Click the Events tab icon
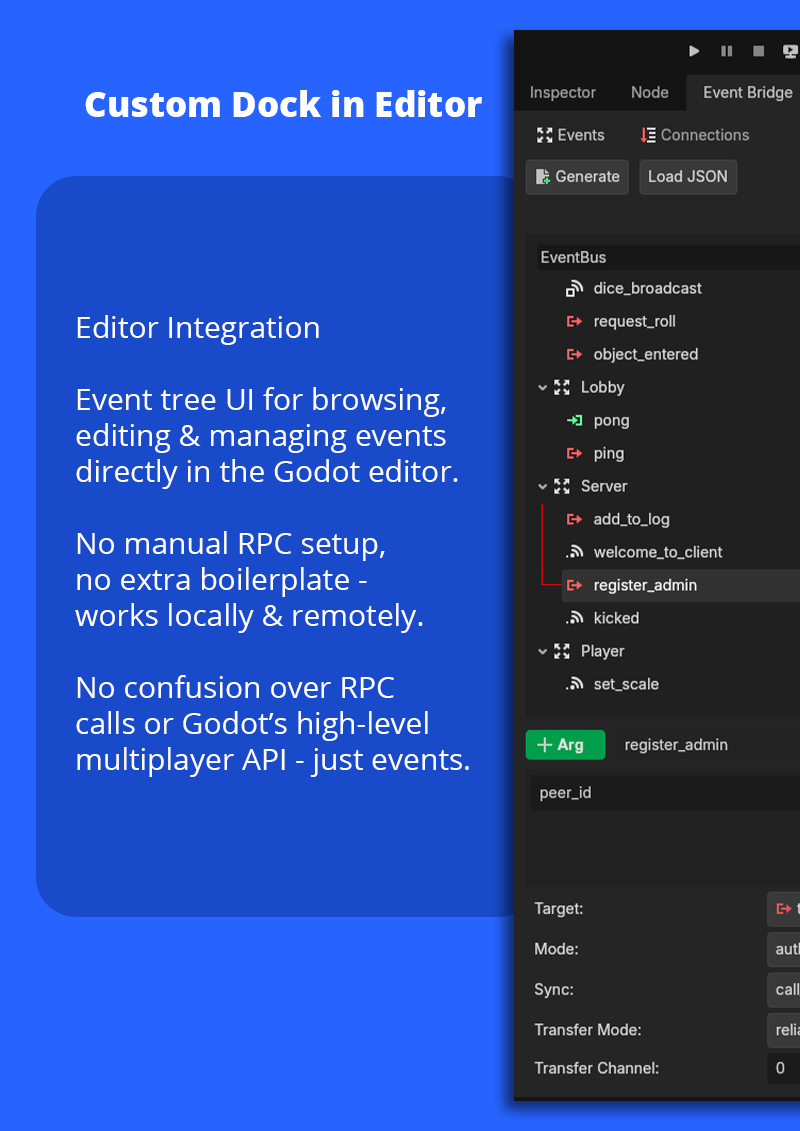800x1131 pixels. coord(545,135)
